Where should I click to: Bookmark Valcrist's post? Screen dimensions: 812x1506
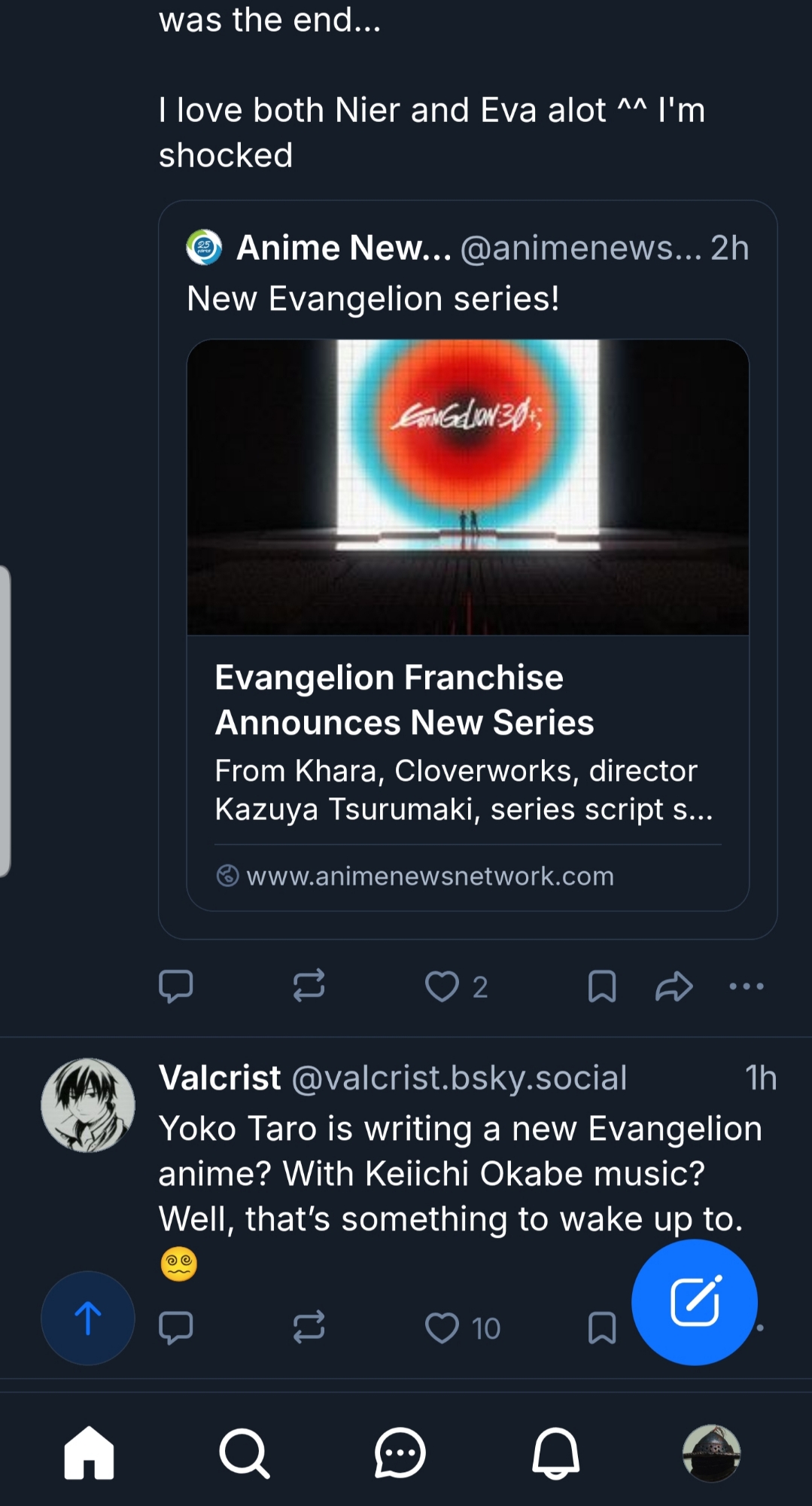point(601,1328)
